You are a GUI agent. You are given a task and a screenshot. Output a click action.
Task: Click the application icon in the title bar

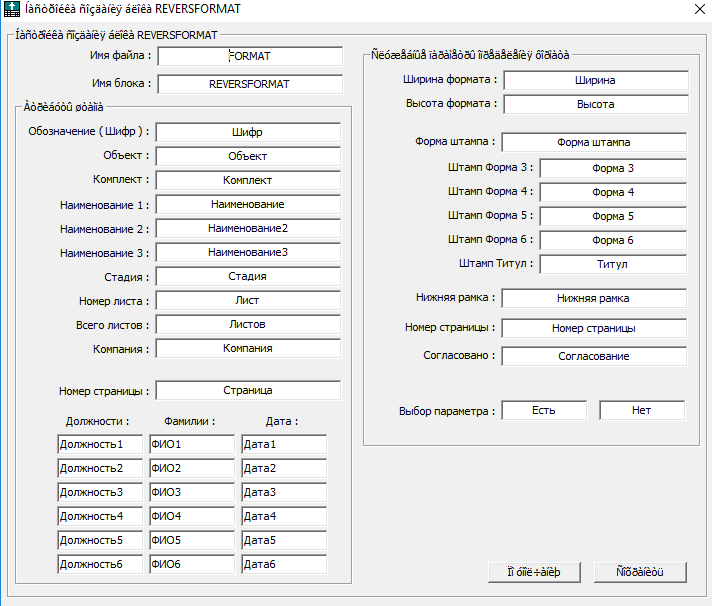12,9
